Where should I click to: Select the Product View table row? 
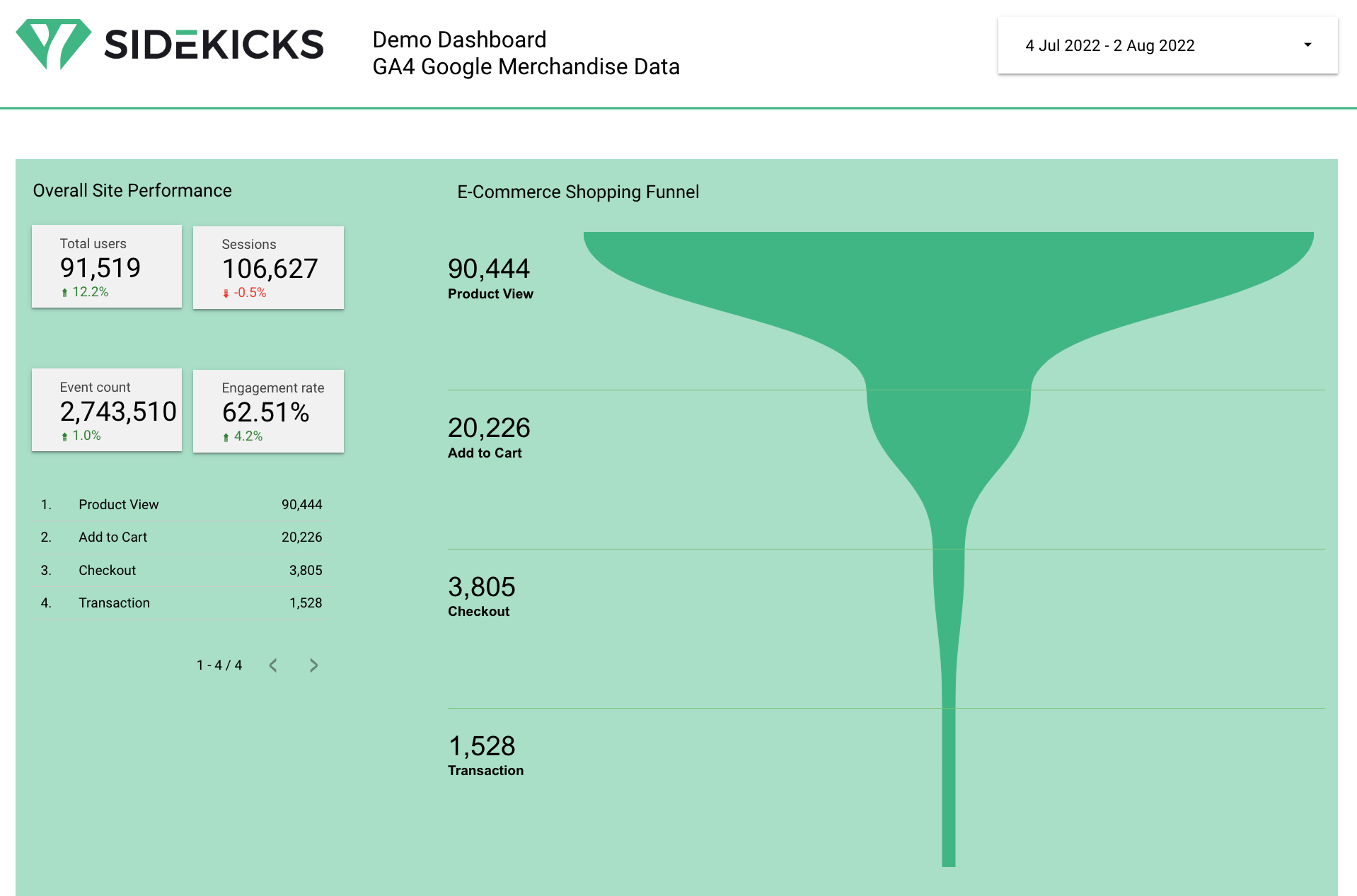point(181,505)
